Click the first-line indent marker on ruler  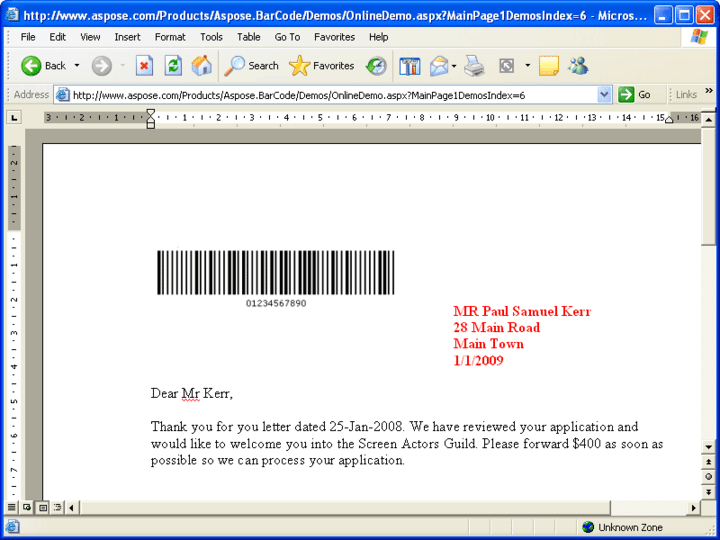point(151,113)
